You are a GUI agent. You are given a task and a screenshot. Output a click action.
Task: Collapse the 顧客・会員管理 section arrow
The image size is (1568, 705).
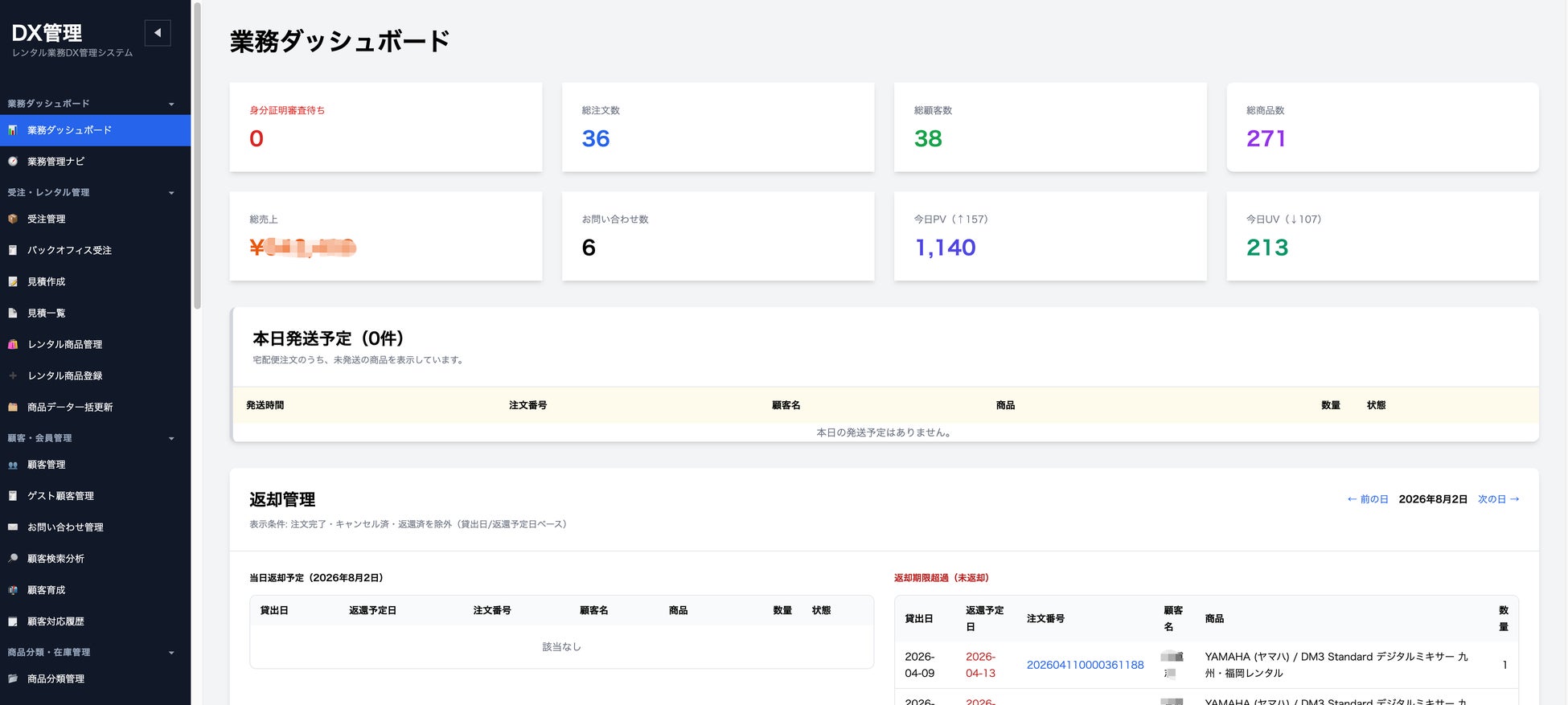click(171, 439)
